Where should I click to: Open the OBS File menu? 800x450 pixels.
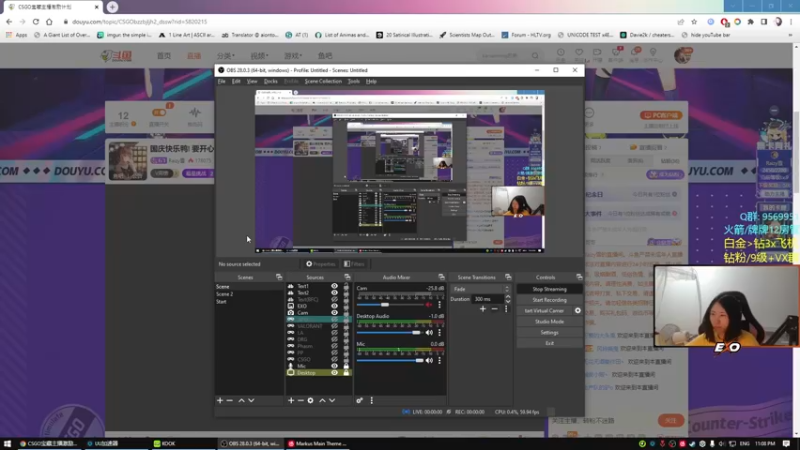tap(221, 81)
